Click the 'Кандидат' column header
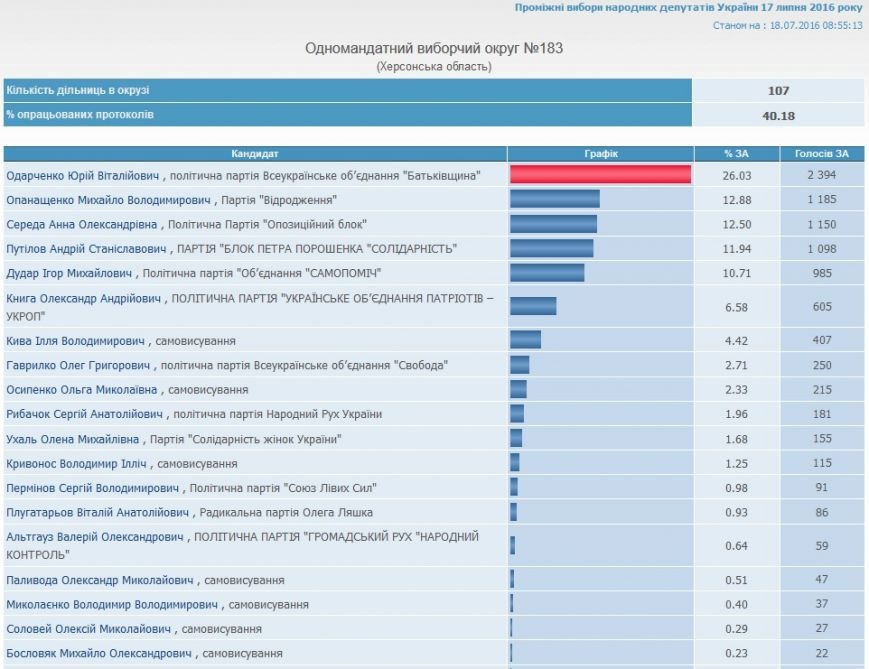869x669 pixels. click(255, 154)
